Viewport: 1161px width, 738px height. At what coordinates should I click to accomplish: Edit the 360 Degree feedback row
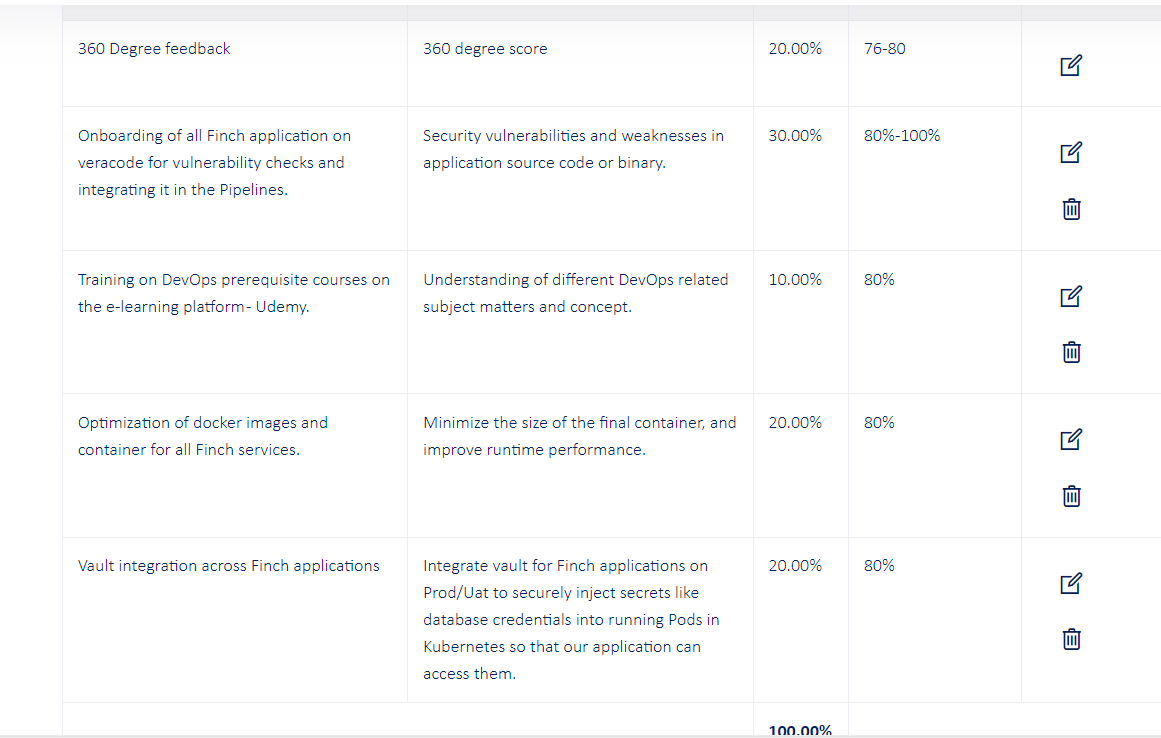[x=1070, y=66]
